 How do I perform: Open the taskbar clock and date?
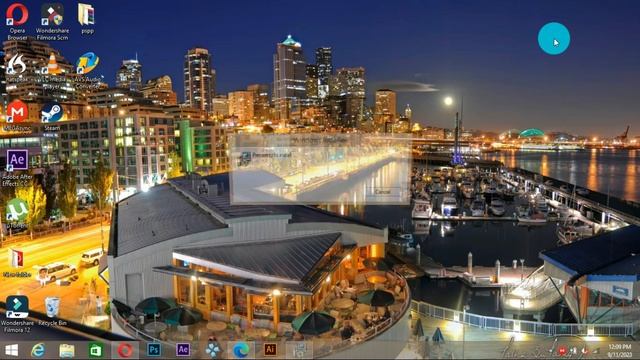point(620,351)
